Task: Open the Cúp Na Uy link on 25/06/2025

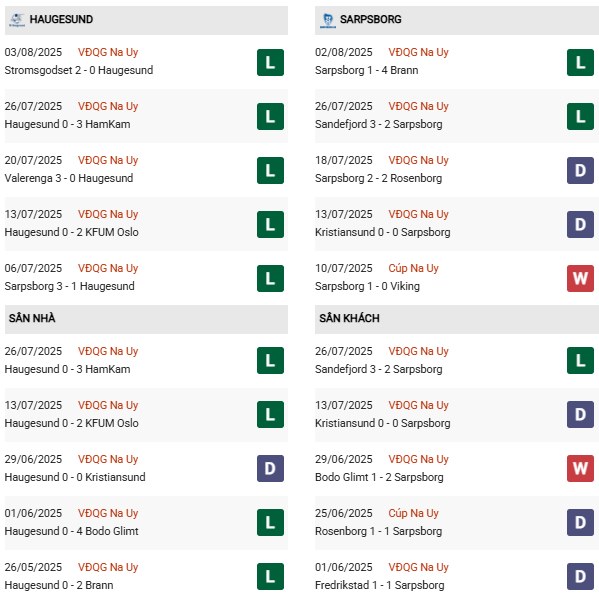Action: coord(413,513)
